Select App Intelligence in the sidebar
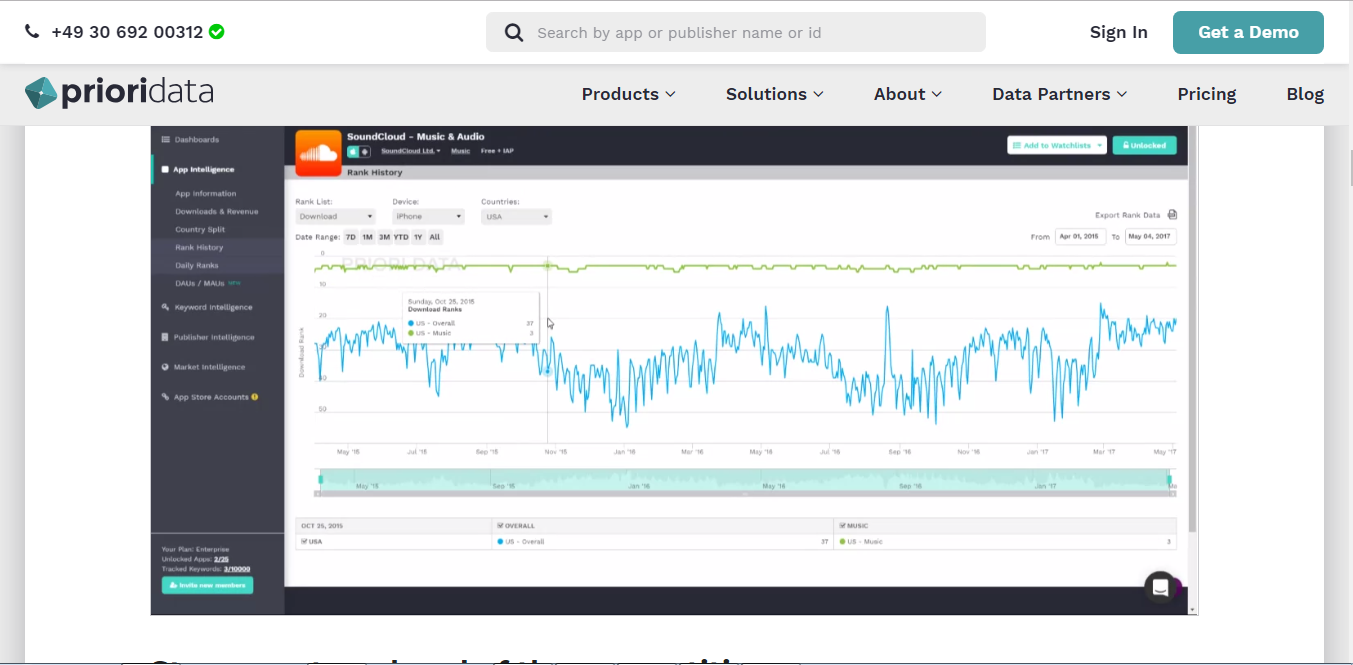The height and width of the screenshot is (665, 1353). click(x=203, y=168)
